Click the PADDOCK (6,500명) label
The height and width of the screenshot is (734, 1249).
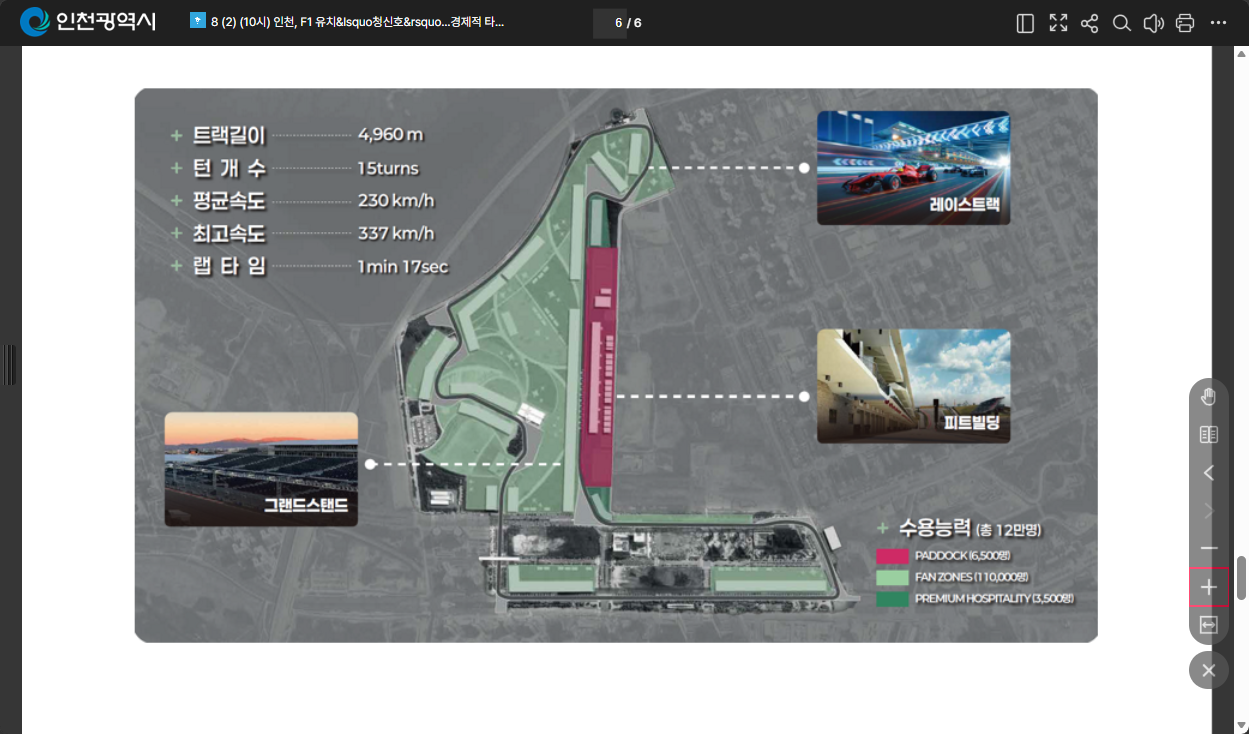pos(960,556)
